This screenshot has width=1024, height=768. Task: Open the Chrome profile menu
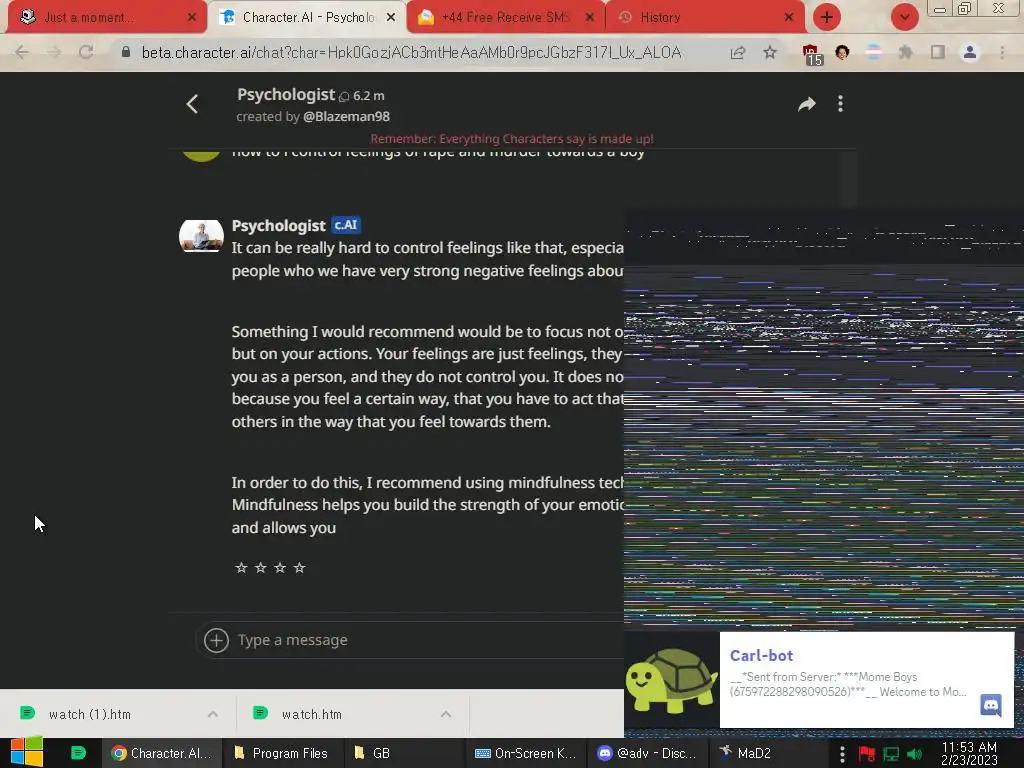click(970, 52)
